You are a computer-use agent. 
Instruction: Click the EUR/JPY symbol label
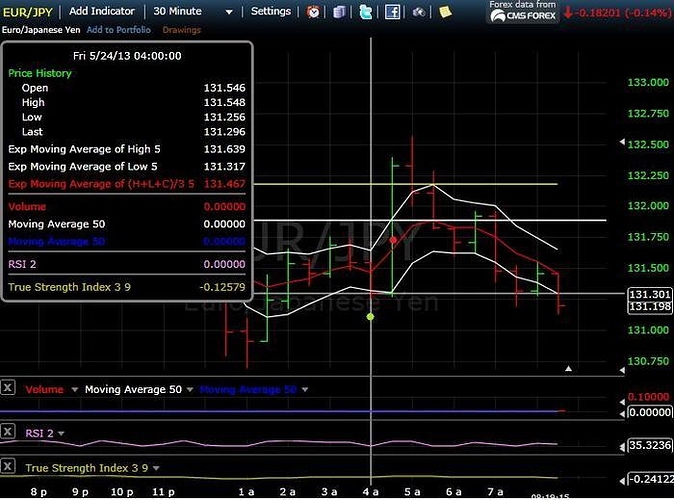(x=28, y=12)
